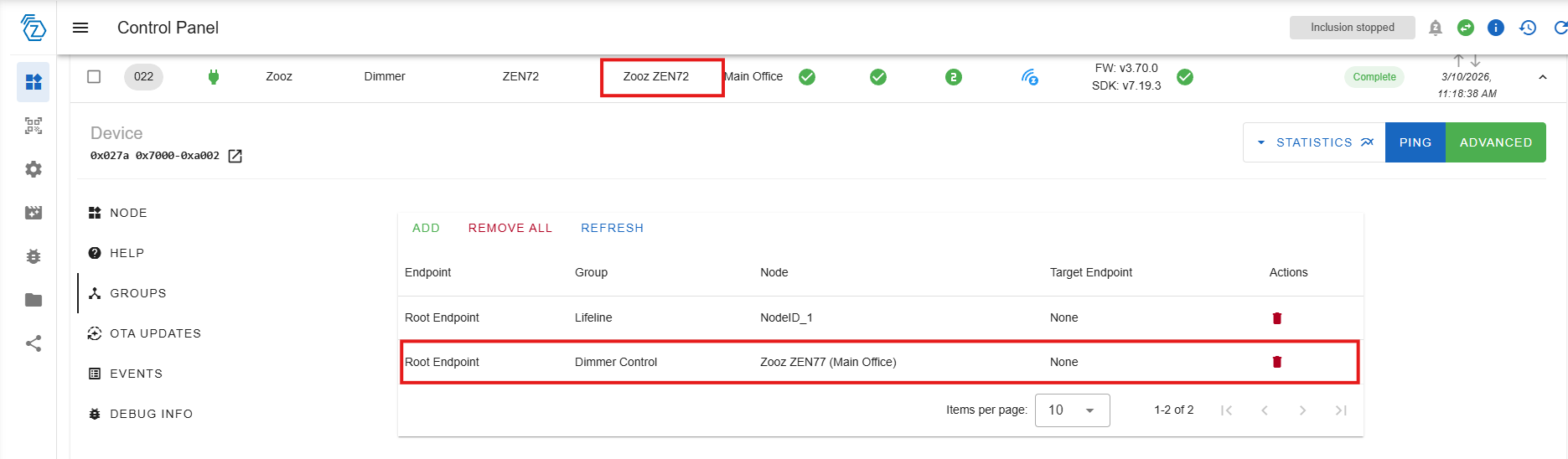Go to the first page of associations
Viewport: 1568px width, 459px height.
(x=1226, y=410)
